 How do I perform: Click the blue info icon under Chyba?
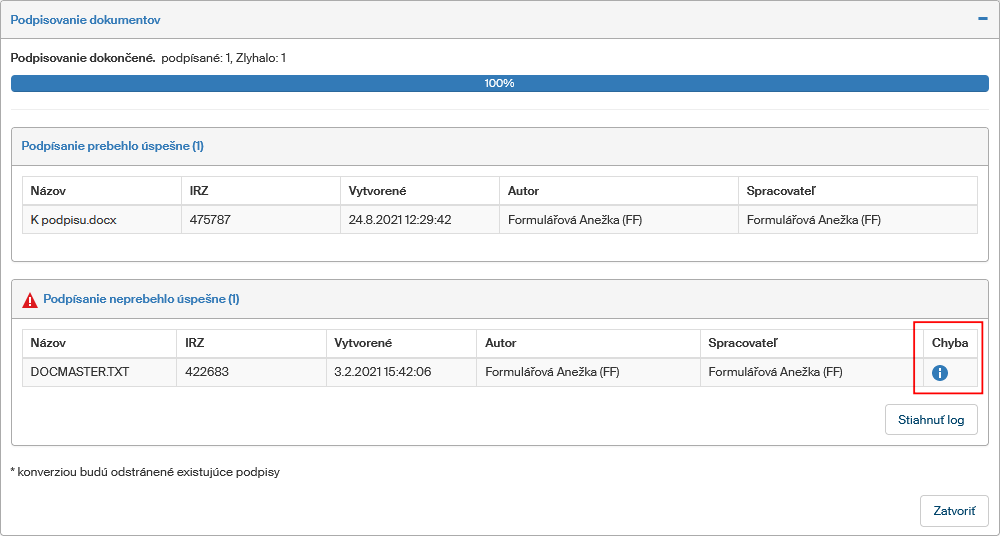tap(940, 373)
